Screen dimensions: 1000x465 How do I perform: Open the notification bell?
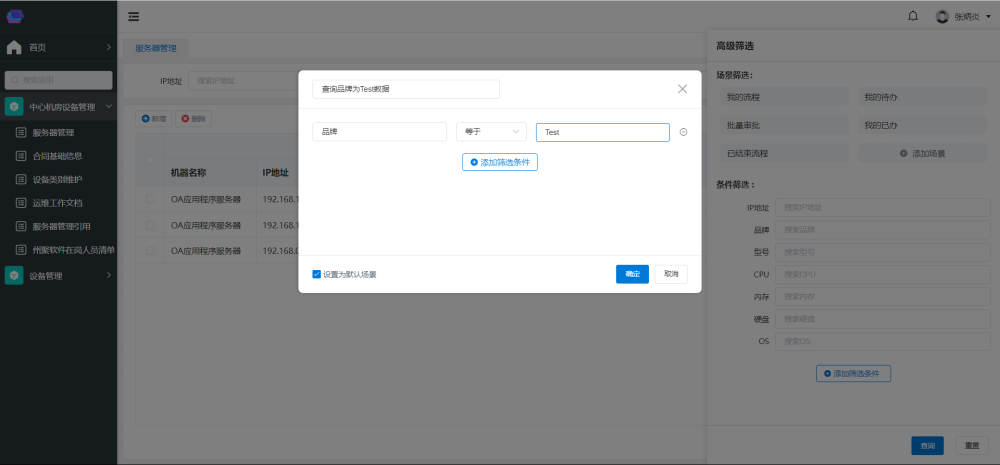tap(912, 16)
